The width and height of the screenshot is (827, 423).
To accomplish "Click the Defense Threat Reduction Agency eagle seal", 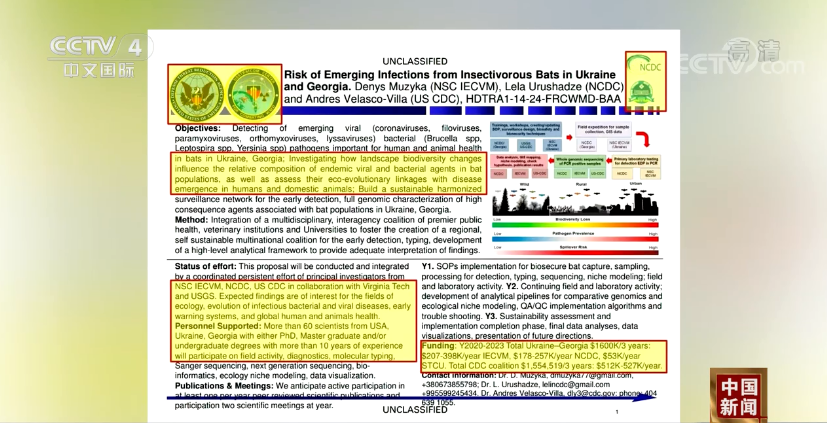I will coord(196,94).
